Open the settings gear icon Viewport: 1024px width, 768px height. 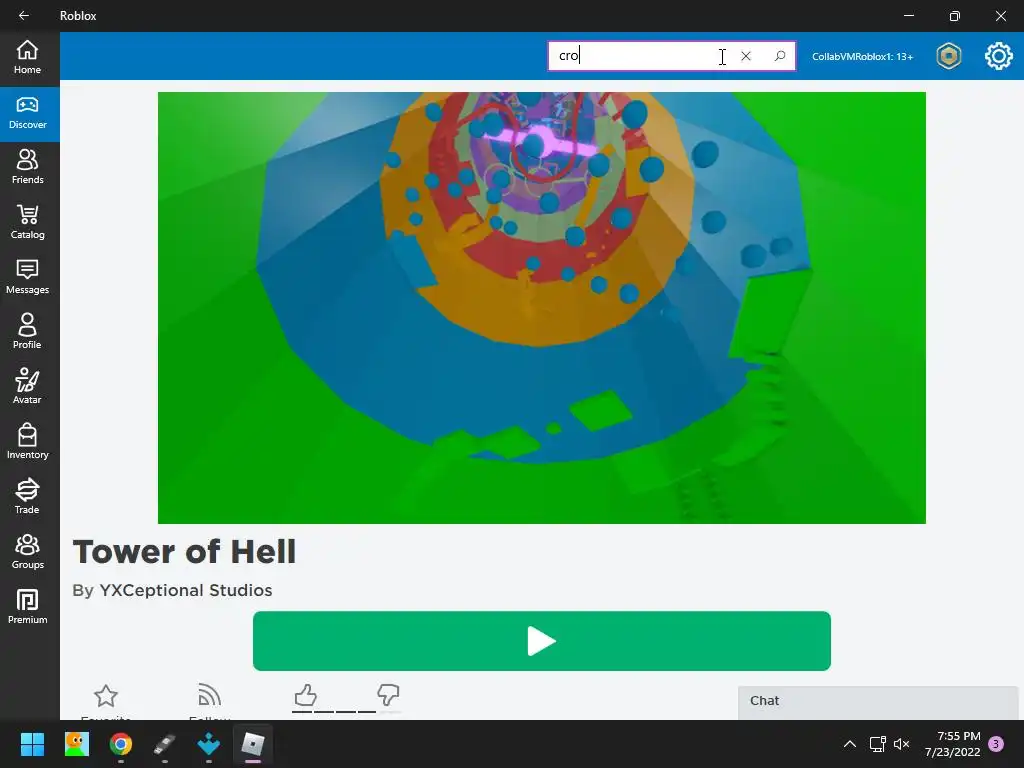coord(999,56)
